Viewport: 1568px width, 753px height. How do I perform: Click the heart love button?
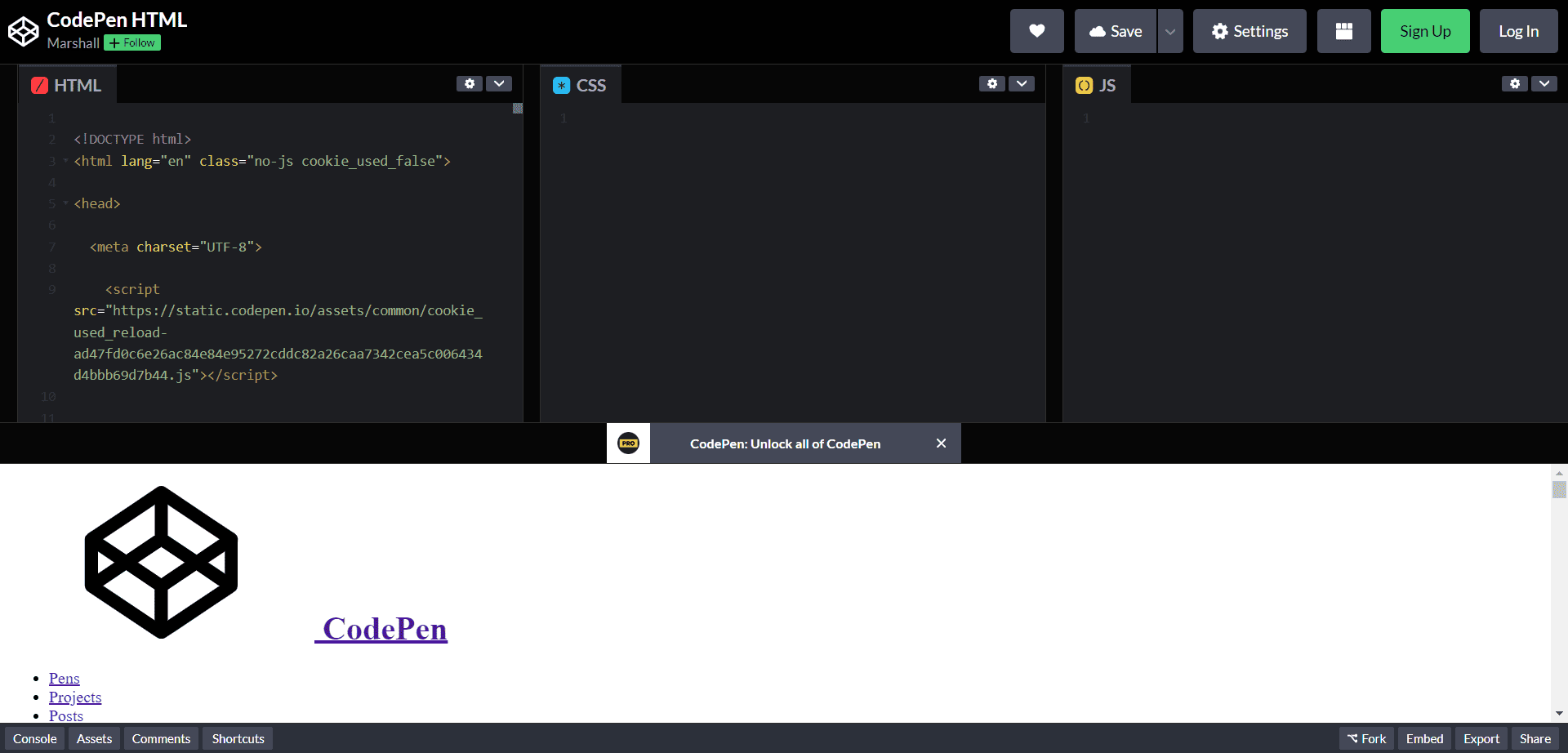pos(1036,31)
